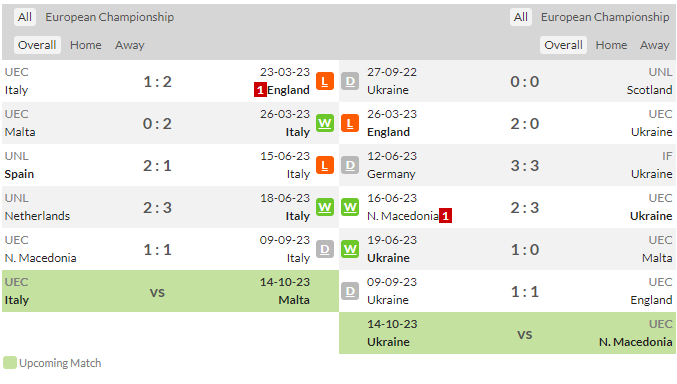The image size is (677, 384).
Task: Click the W badge next to Malta 0:2 Italy
Action: pos(325,123)
